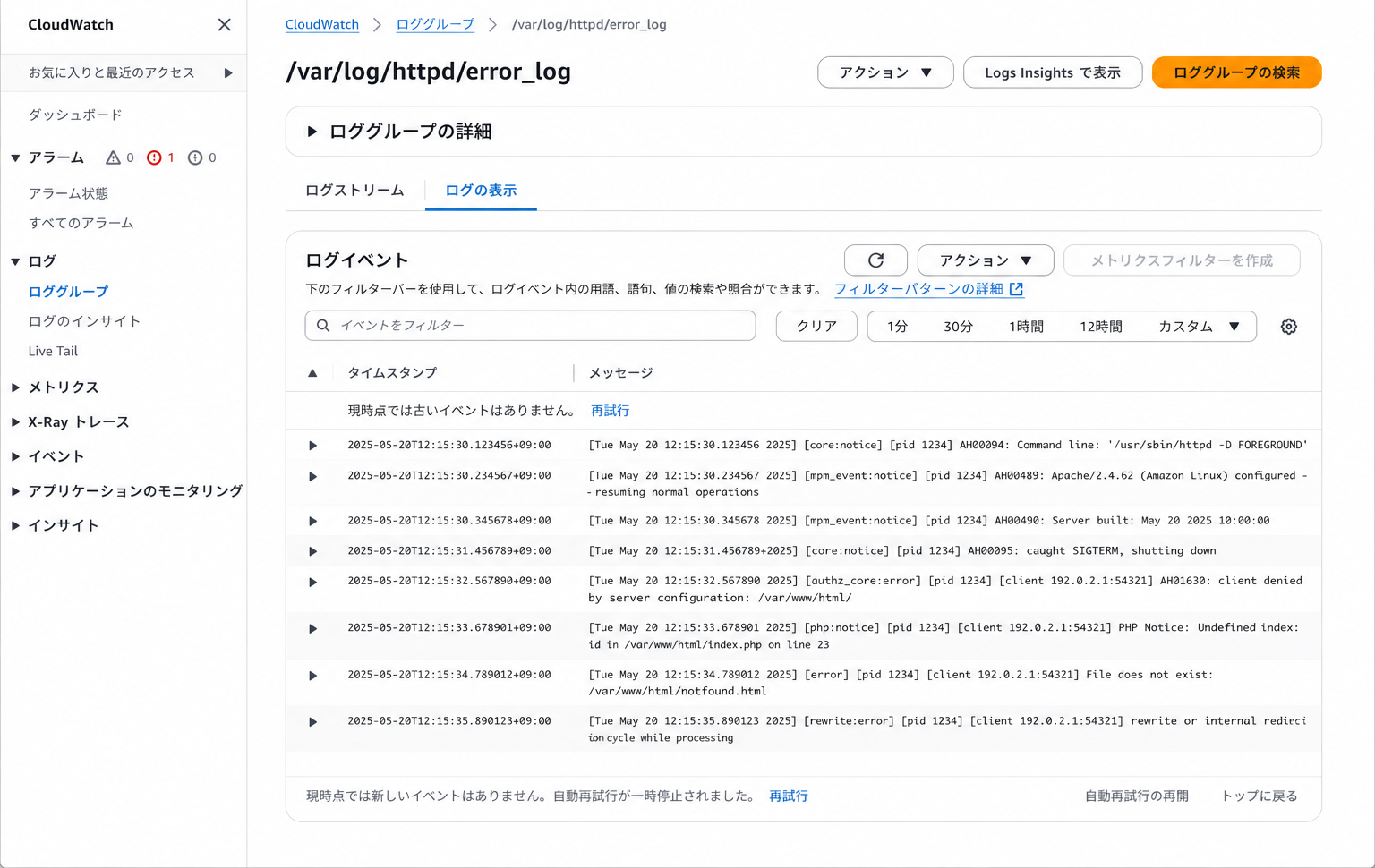Click トップに戻る at the bottom

[x=1260, y=796]
